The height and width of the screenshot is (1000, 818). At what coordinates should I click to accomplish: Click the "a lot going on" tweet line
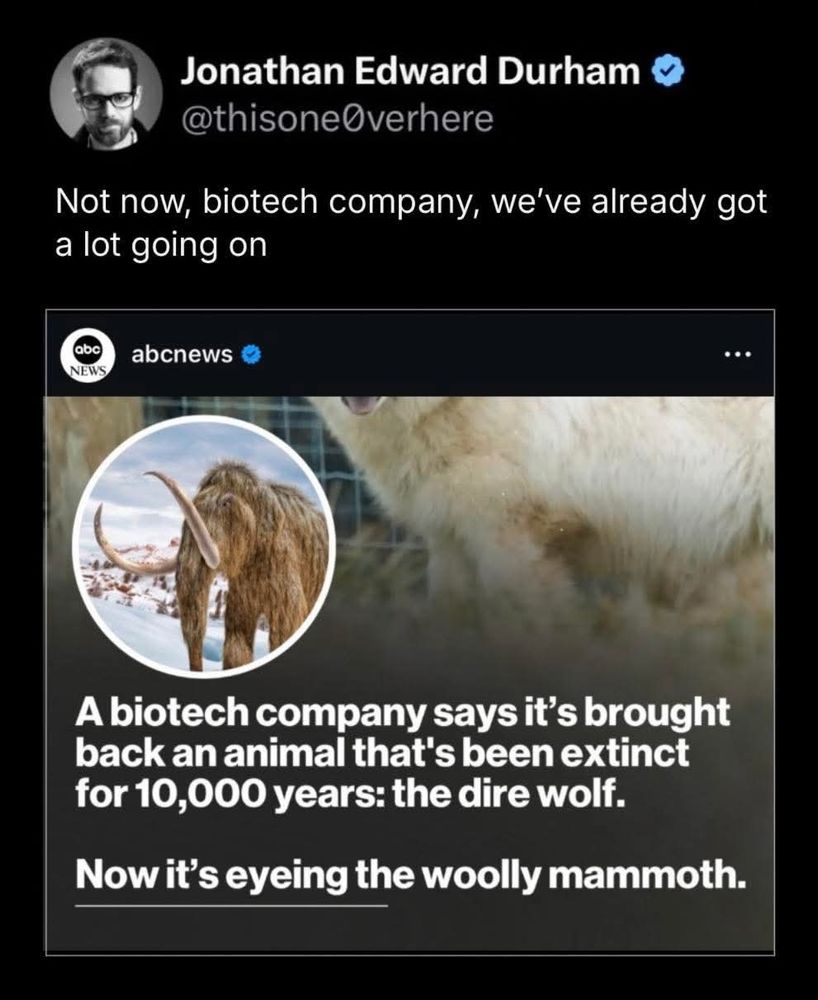[161, 246]
